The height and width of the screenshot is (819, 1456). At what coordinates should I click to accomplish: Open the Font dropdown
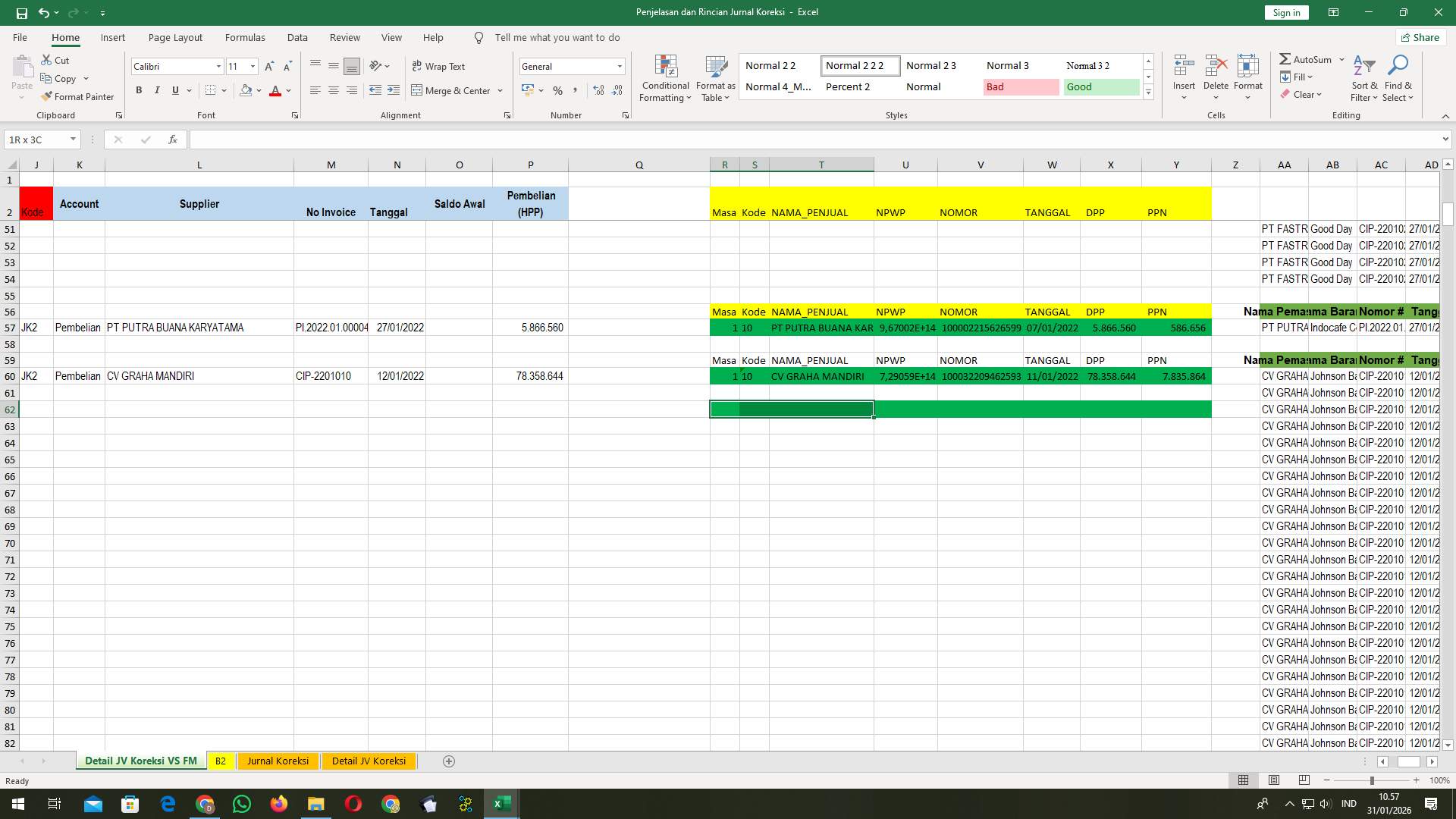pos(218,66)
